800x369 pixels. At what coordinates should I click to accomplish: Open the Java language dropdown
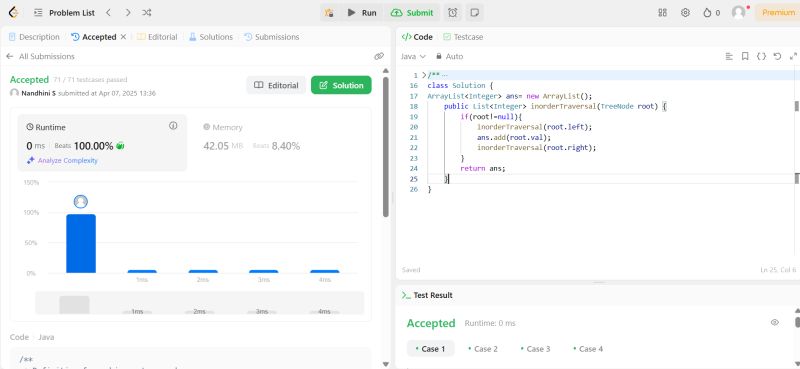coord(413,56)
